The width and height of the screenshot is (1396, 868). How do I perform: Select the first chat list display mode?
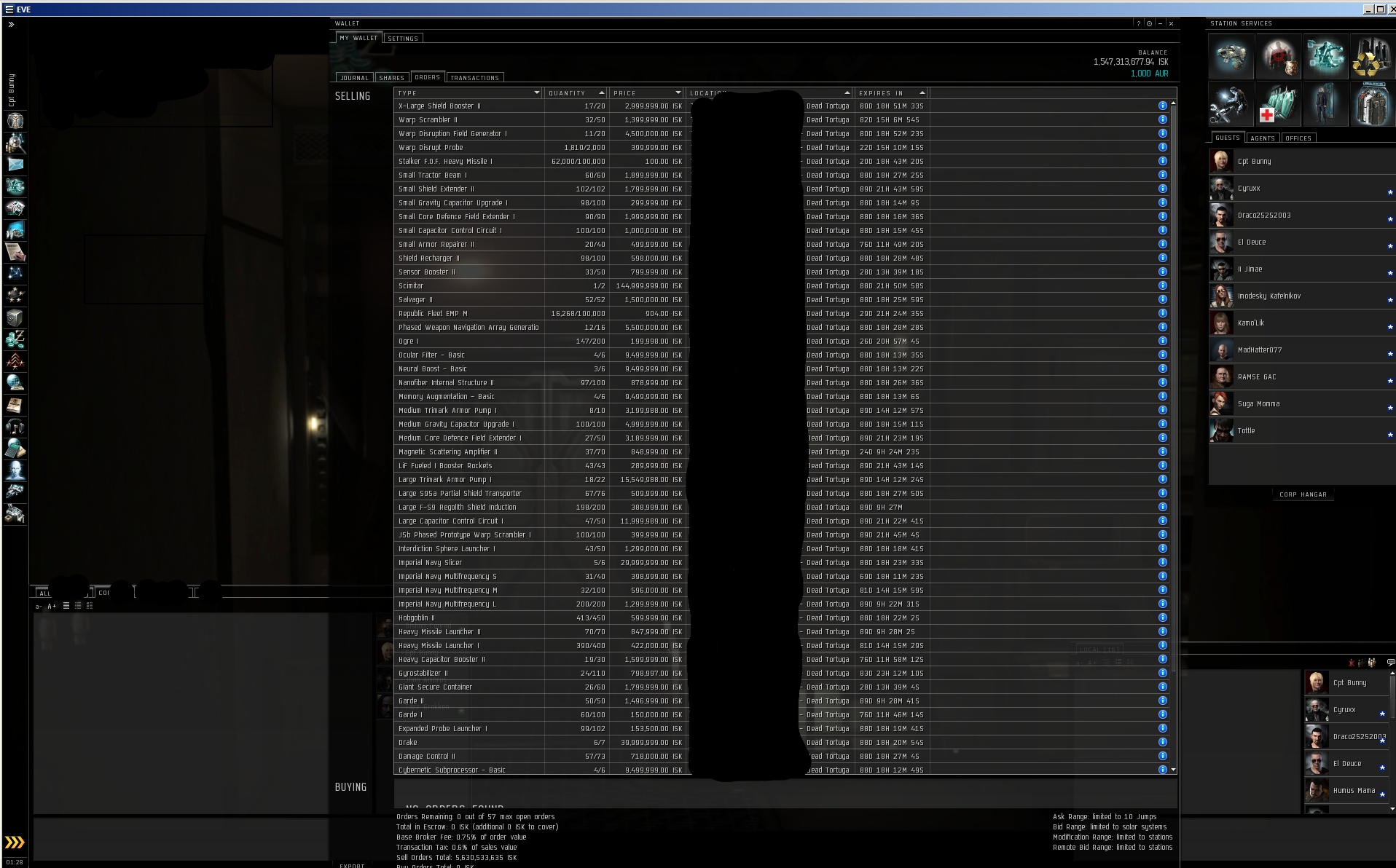[66, 606]
